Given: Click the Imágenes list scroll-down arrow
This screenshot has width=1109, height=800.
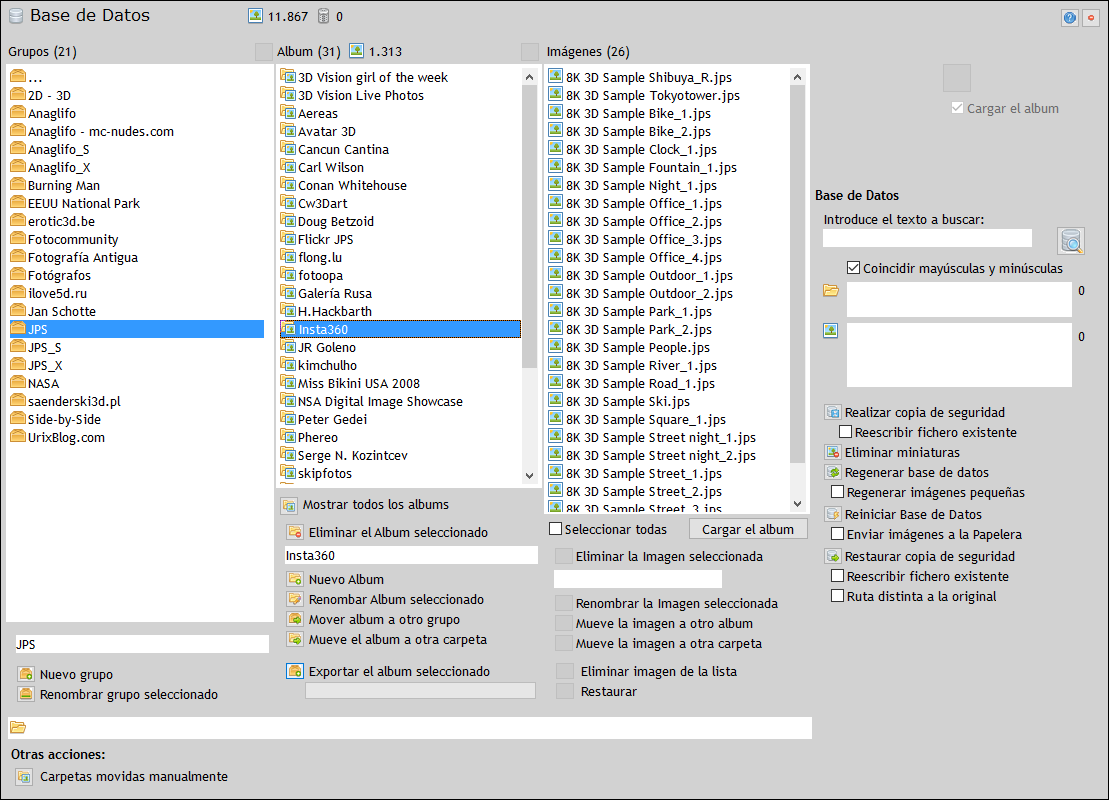Looking at the screenshot, I should point(798,504).
